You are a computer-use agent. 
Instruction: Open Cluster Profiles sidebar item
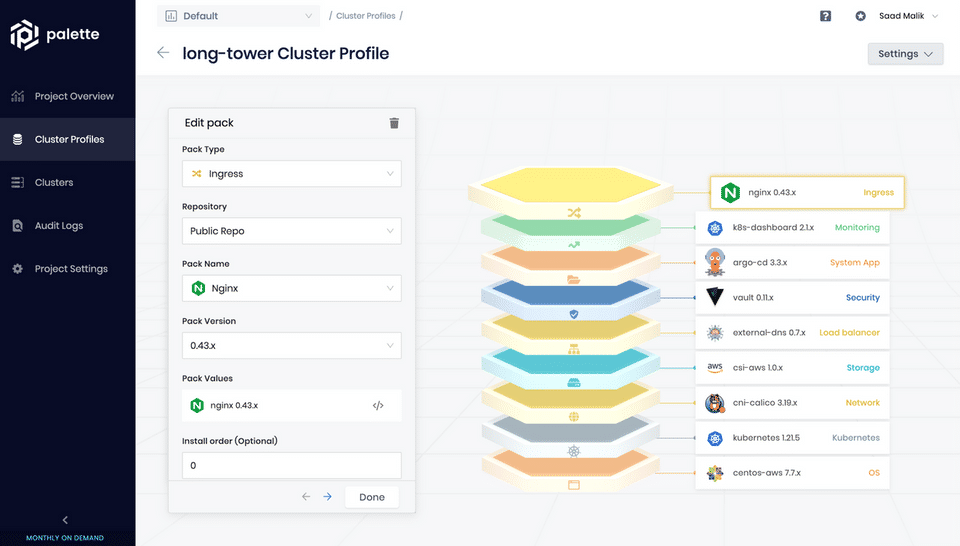[67, 140]
